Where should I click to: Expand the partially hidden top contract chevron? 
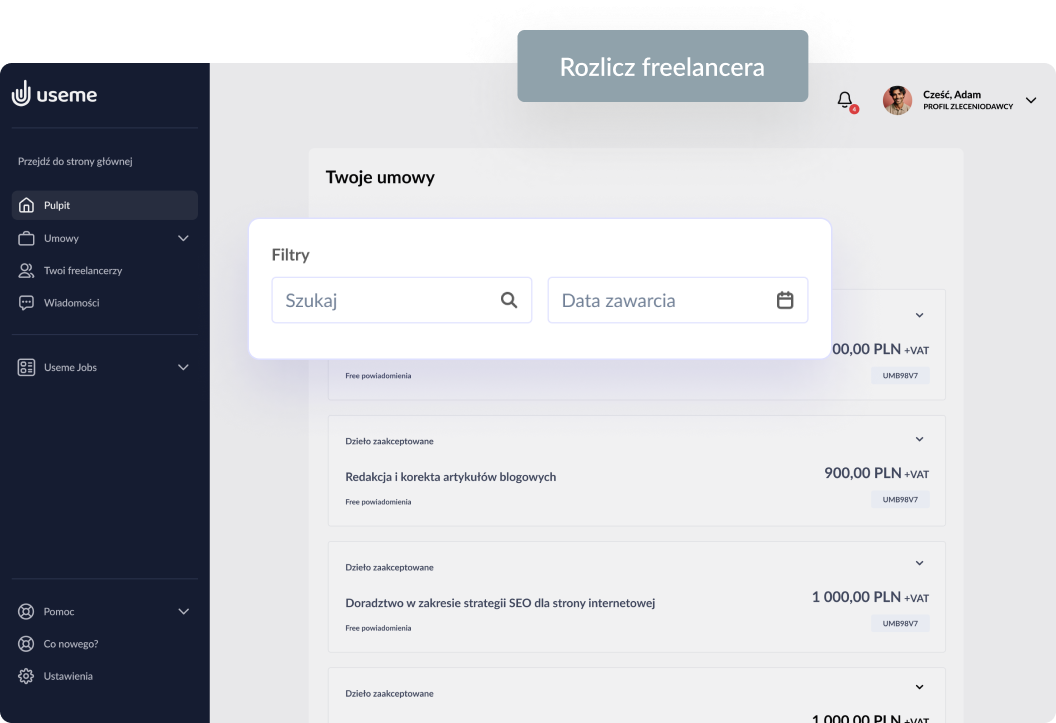(x=919, y=316)
